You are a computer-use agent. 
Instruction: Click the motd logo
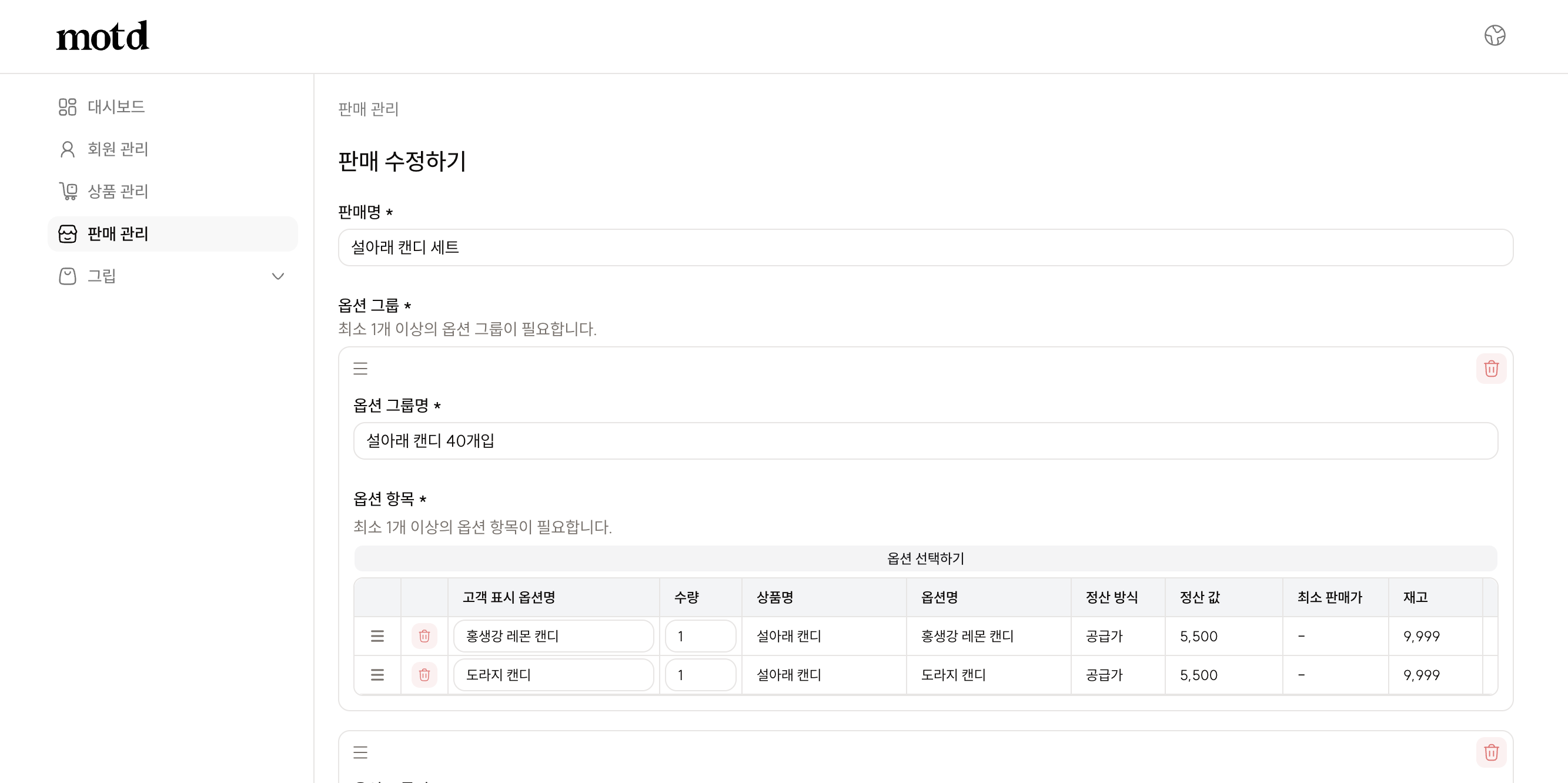(x=102, y=36)
